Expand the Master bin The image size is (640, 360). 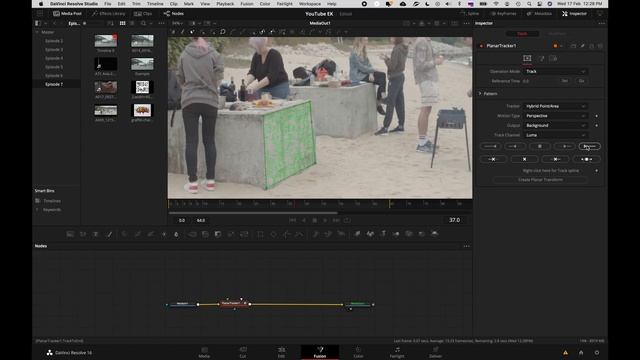[x=37, y=32]
